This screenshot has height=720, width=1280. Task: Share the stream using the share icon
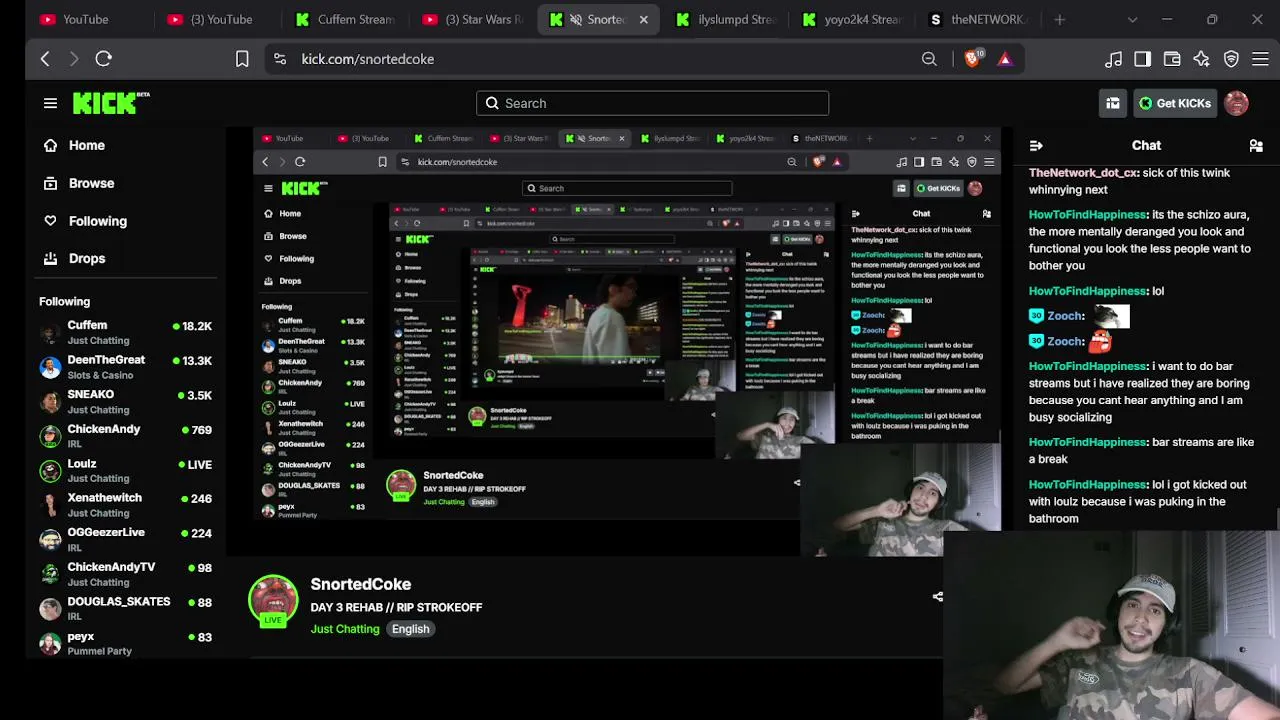[937, 597]
